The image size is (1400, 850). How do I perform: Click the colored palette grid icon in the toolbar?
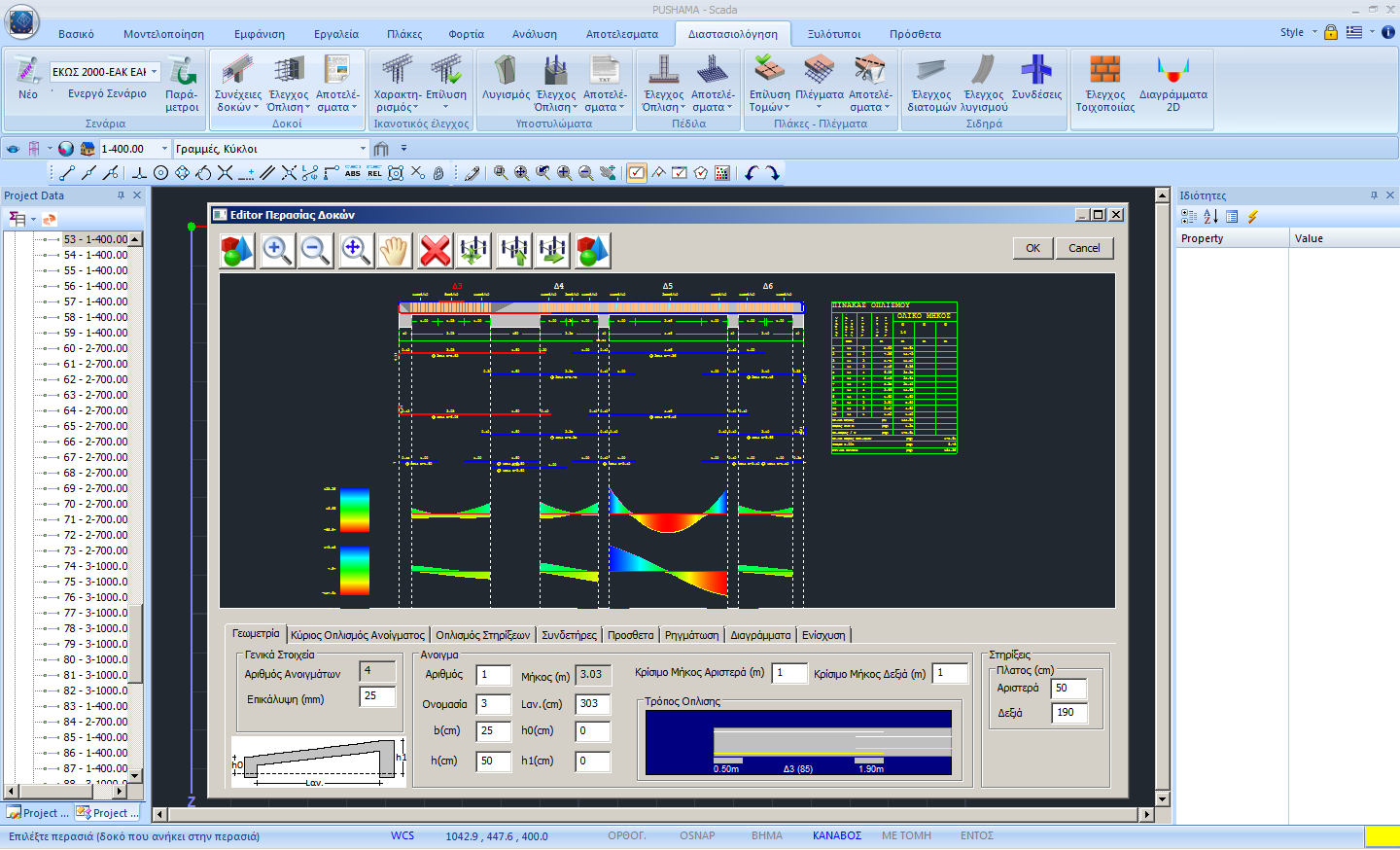coord(722,173)
